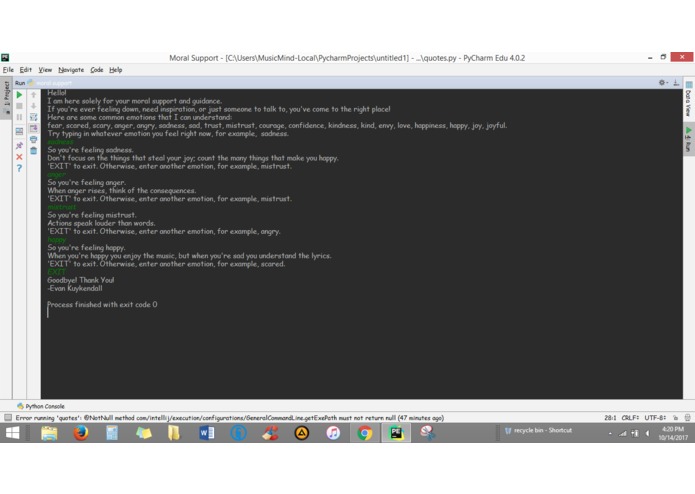
Task: Show hidden system tray icons
Action: pos(610,434)
